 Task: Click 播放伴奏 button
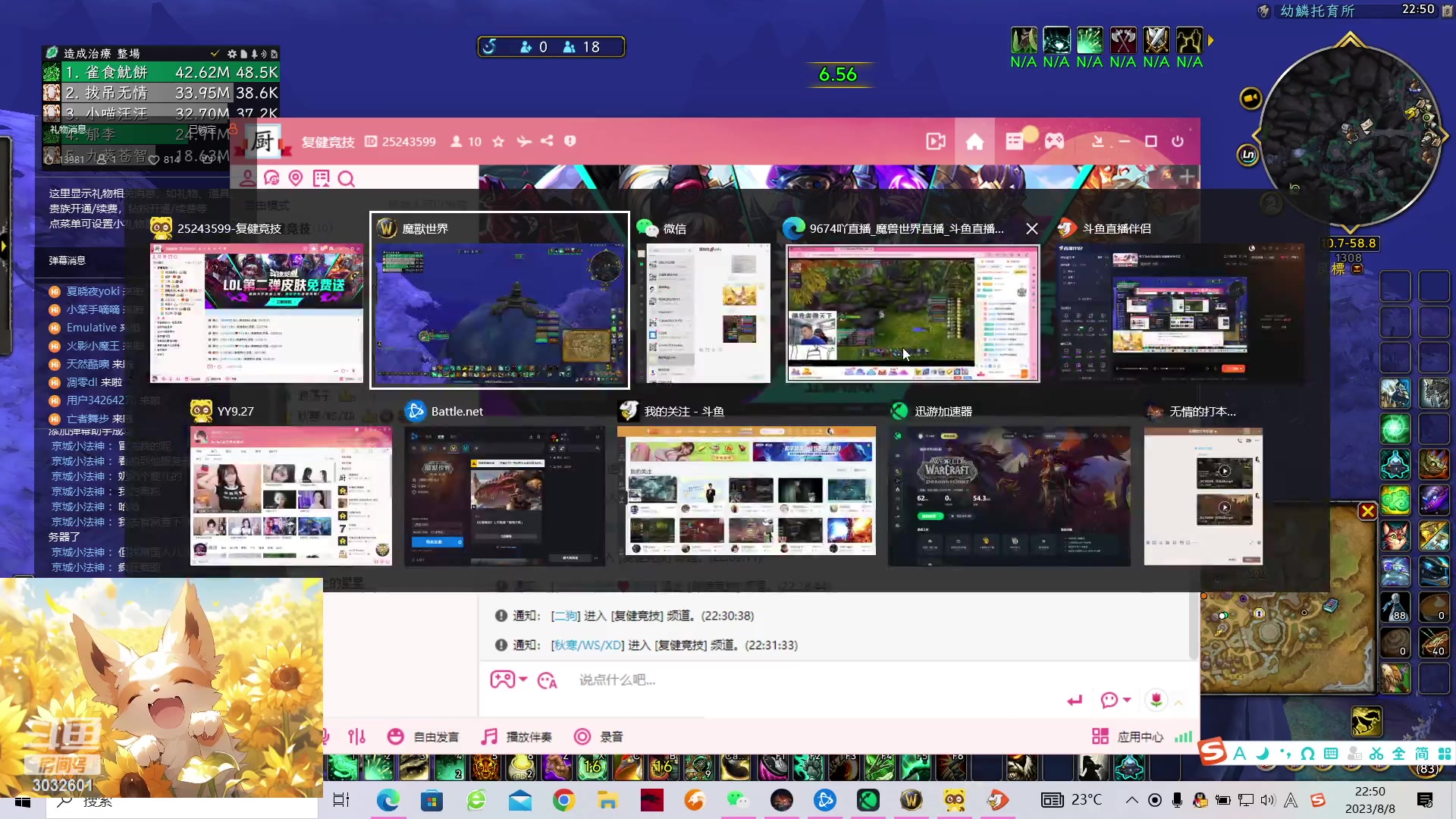516,736
